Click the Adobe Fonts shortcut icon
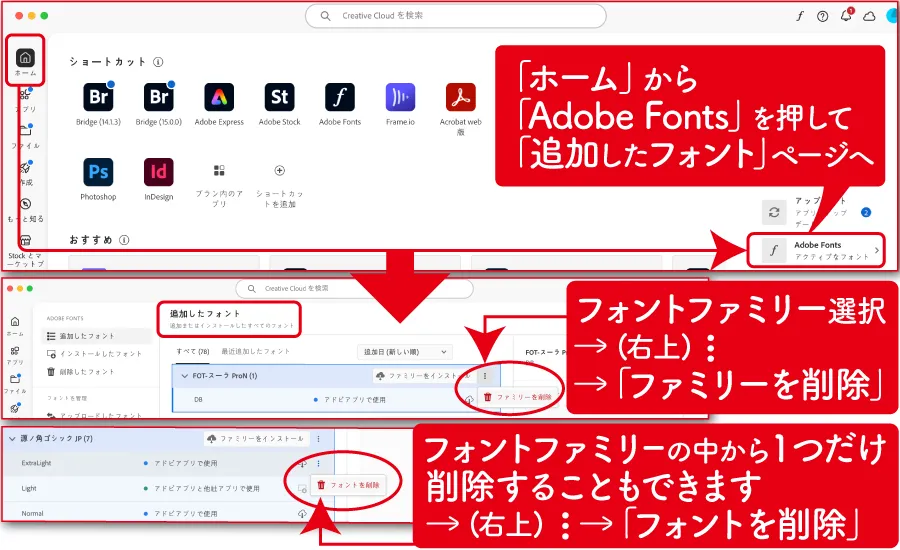This screenshot has height=550, width=900. pyautogui.click(x=339, y=97)
